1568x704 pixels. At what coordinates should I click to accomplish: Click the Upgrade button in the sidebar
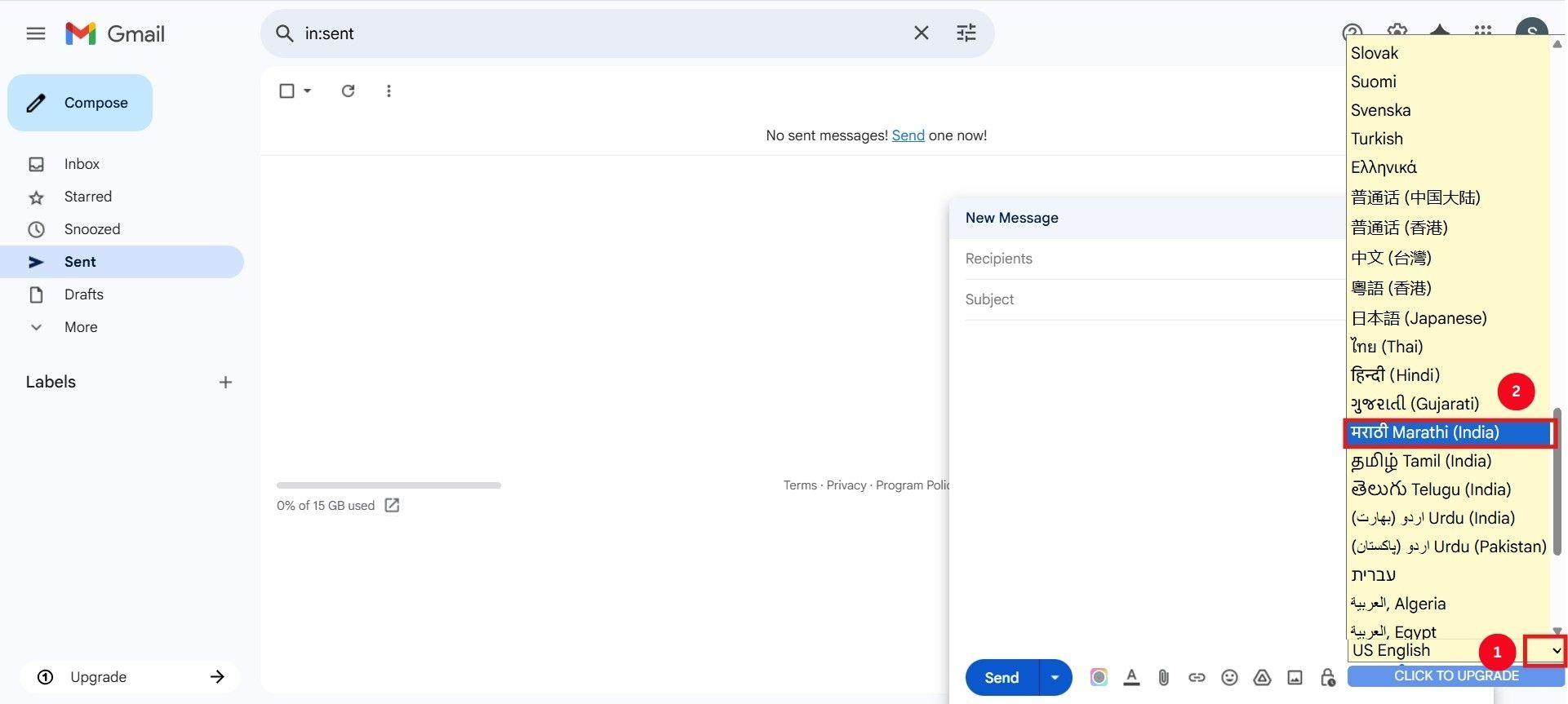131,677
